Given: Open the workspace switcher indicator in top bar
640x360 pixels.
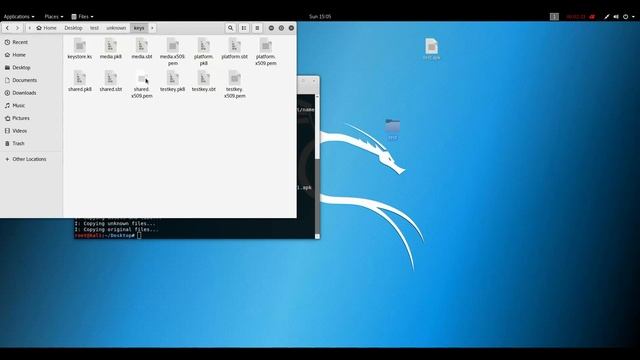Looking at the screenshot, I should (x=554, y=17).
